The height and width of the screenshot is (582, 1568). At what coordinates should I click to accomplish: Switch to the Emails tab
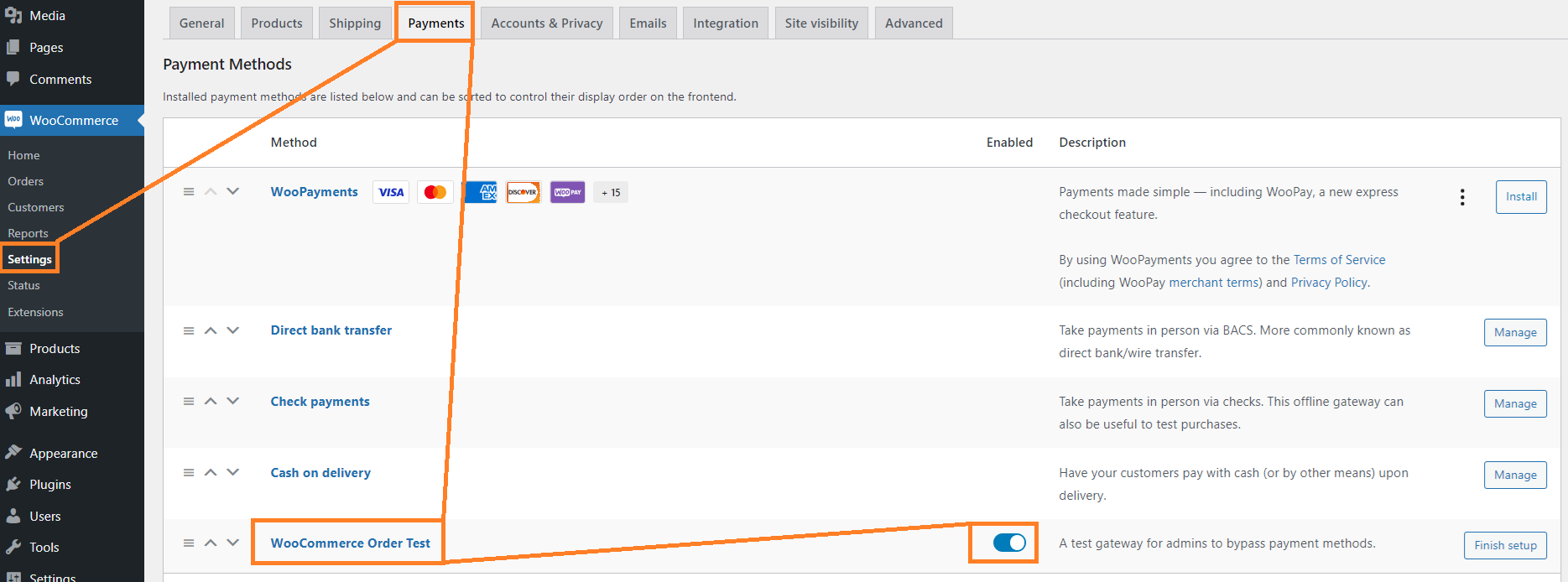click(648, 23)
